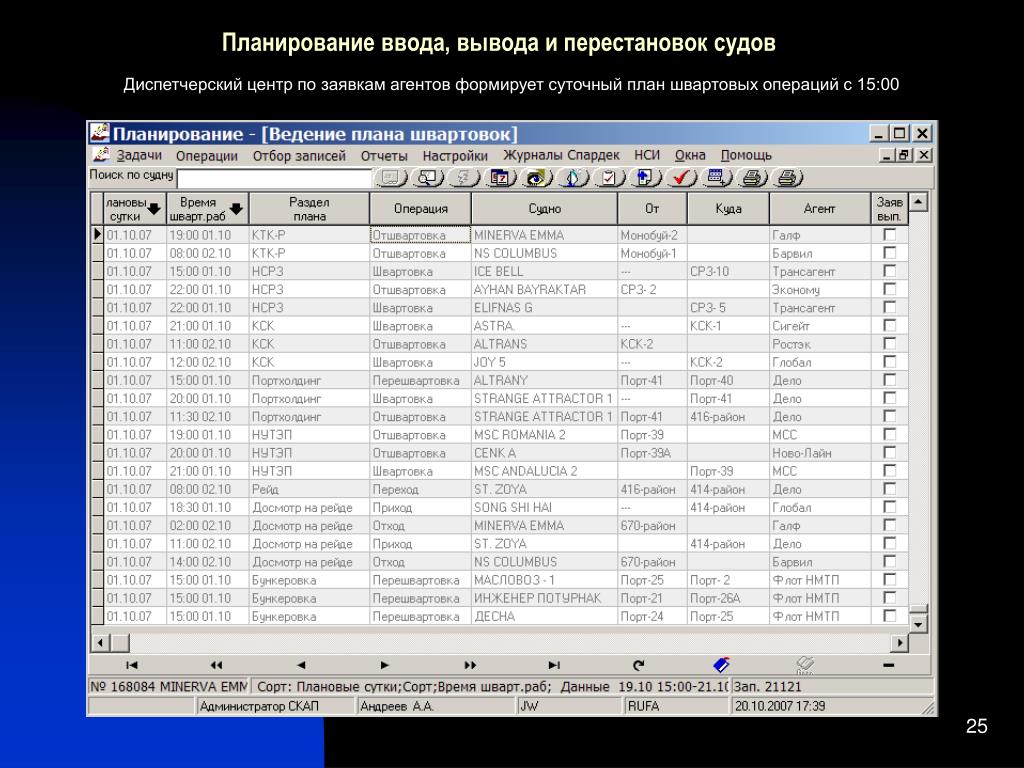This screenshot has height=768, width=1024.
Task: Click the Операция column header
Action: tap(421, 209)
